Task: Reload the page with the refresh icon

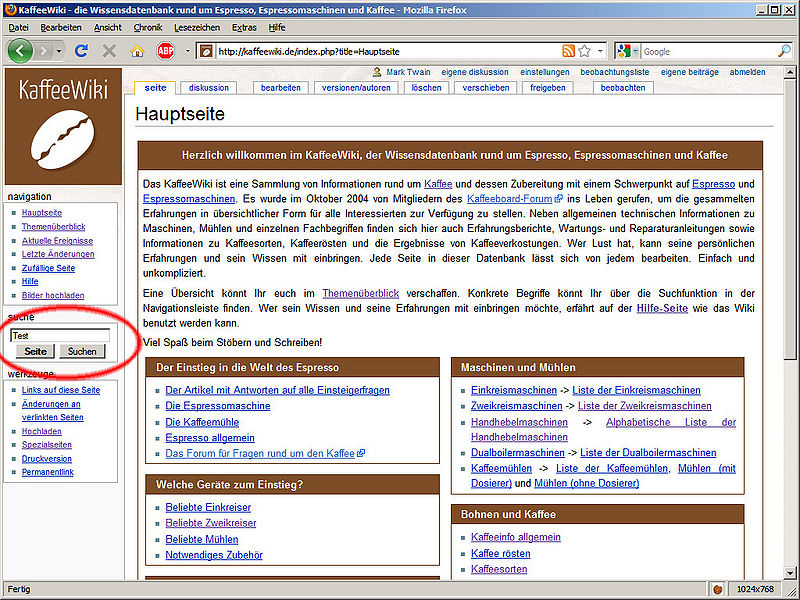Action: point(84,50)
